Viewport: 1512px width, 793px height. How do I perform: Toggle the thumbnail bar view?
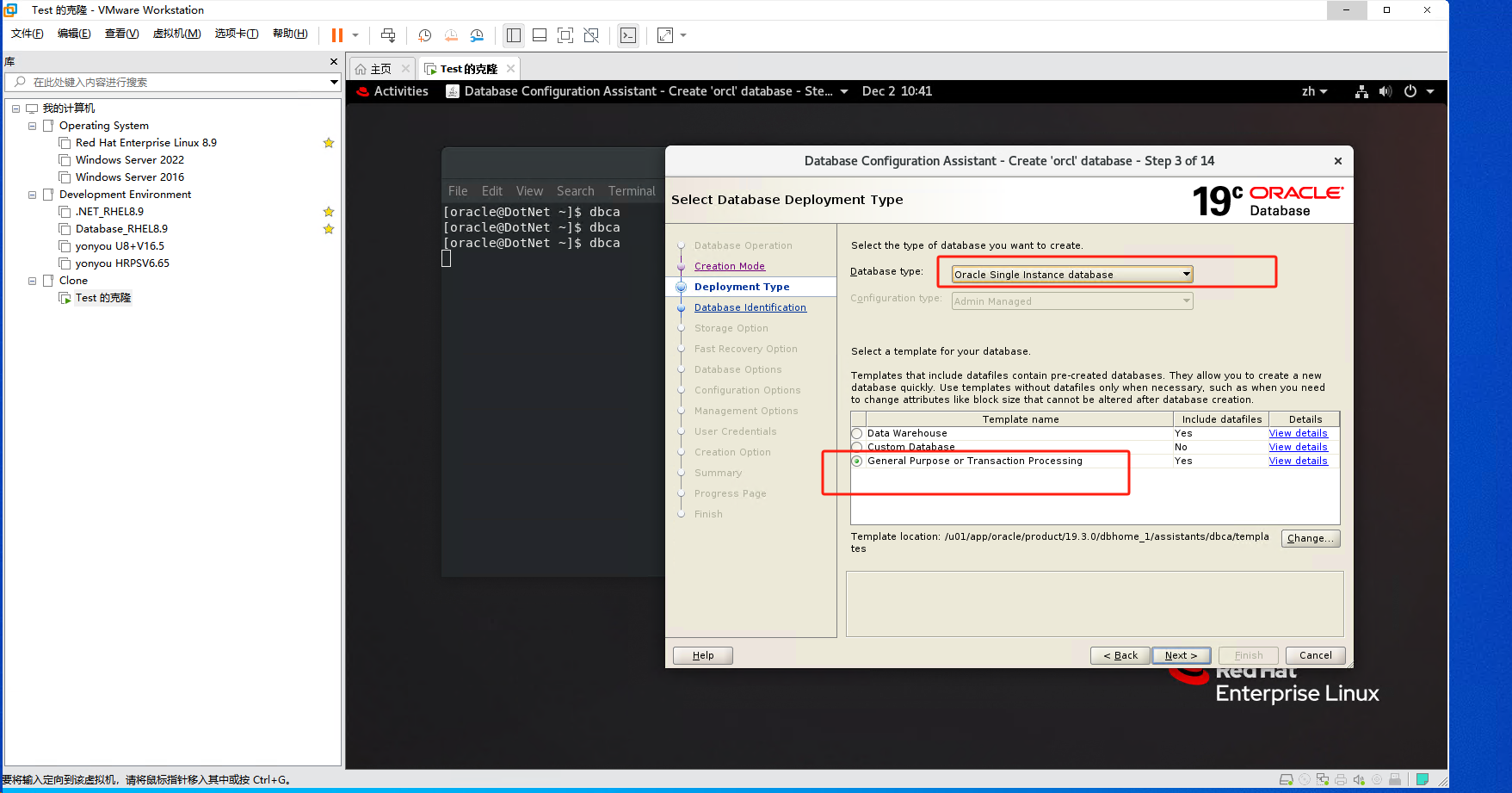tap(540, 35)
